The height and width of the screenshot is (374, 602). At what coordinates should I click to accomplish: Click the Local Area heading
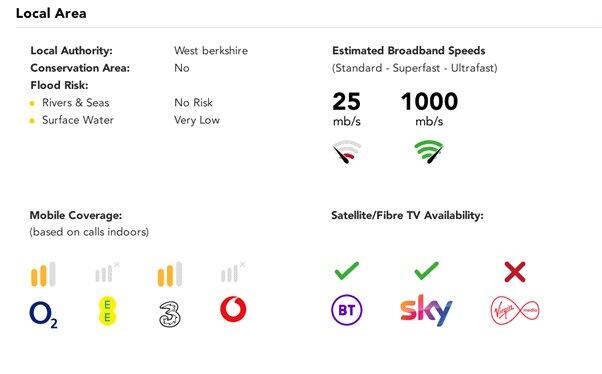[x=51, y=13]
